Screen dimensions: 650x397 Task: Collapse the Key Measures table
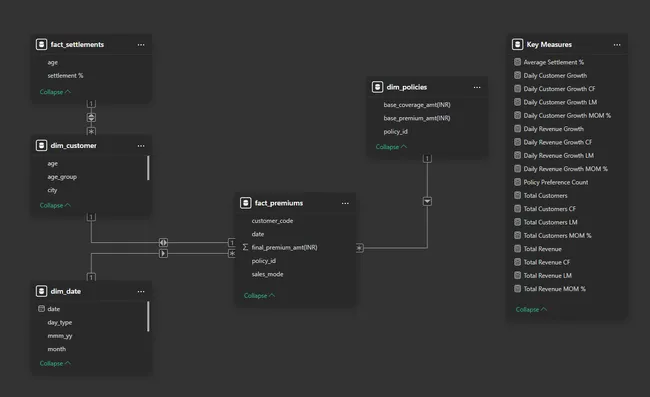531,310
